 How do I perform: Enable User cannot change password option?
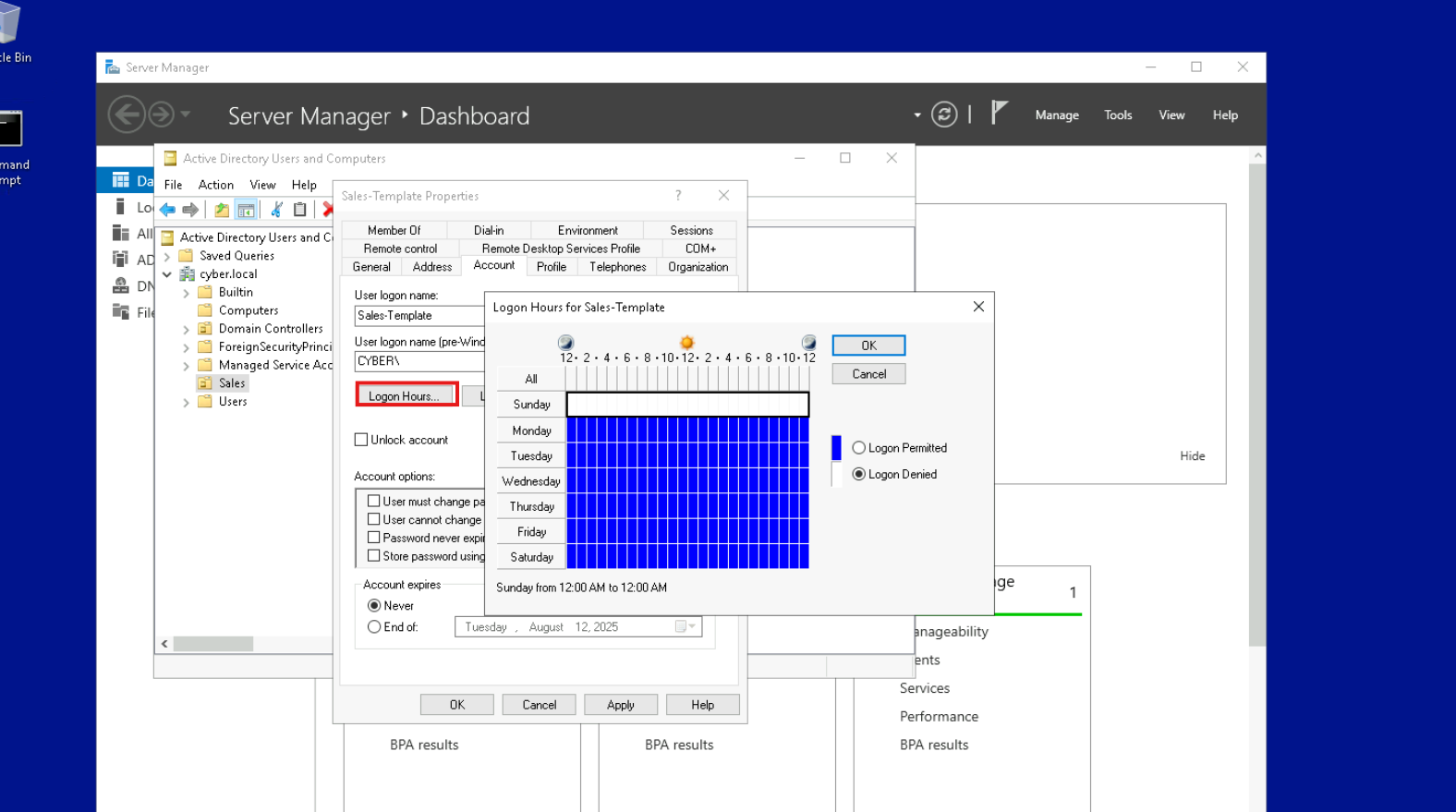tap(374, 519)
